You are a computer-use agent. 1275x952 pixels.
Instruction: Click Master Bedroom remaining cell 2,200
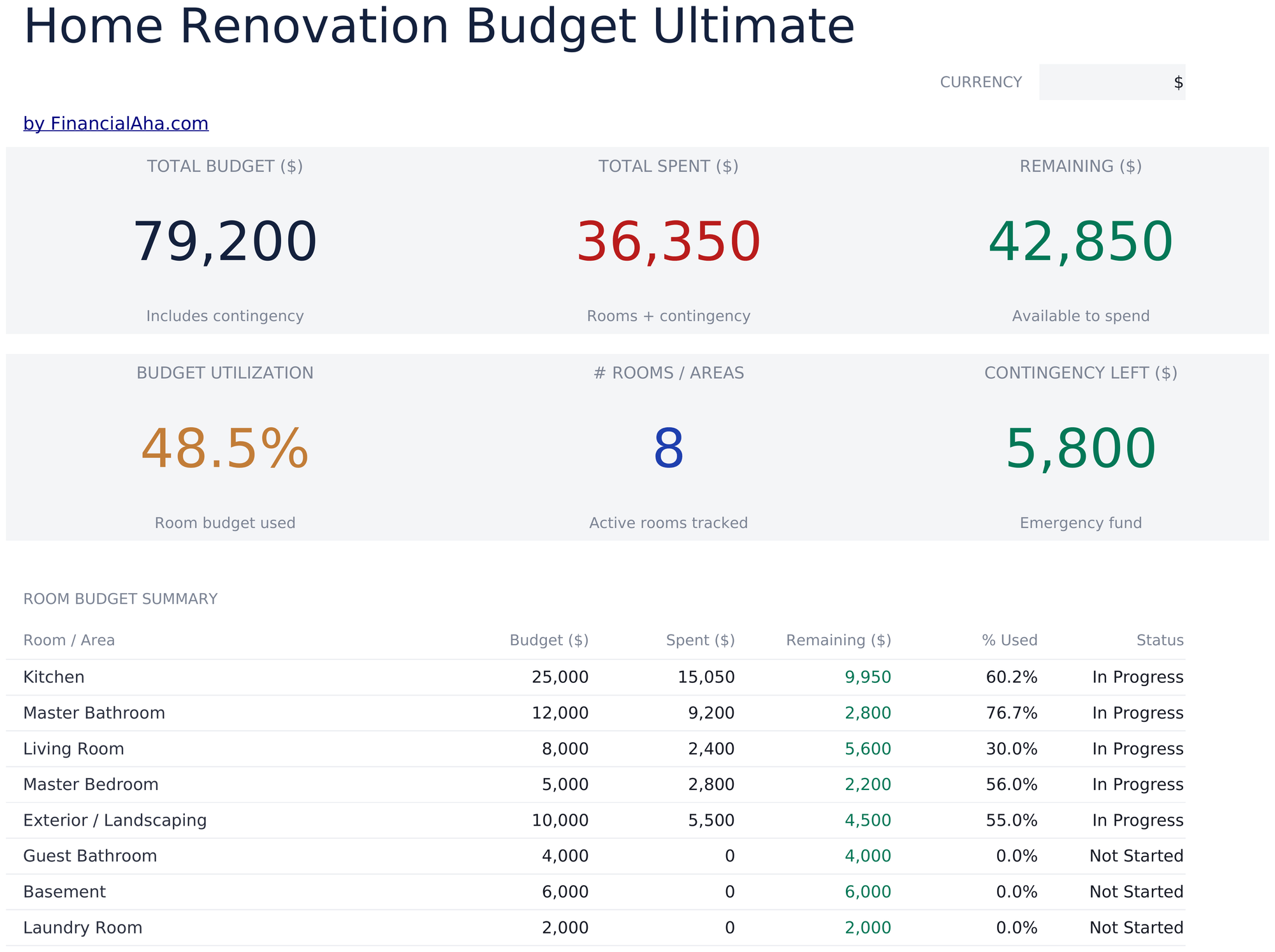tap(868, 784)
